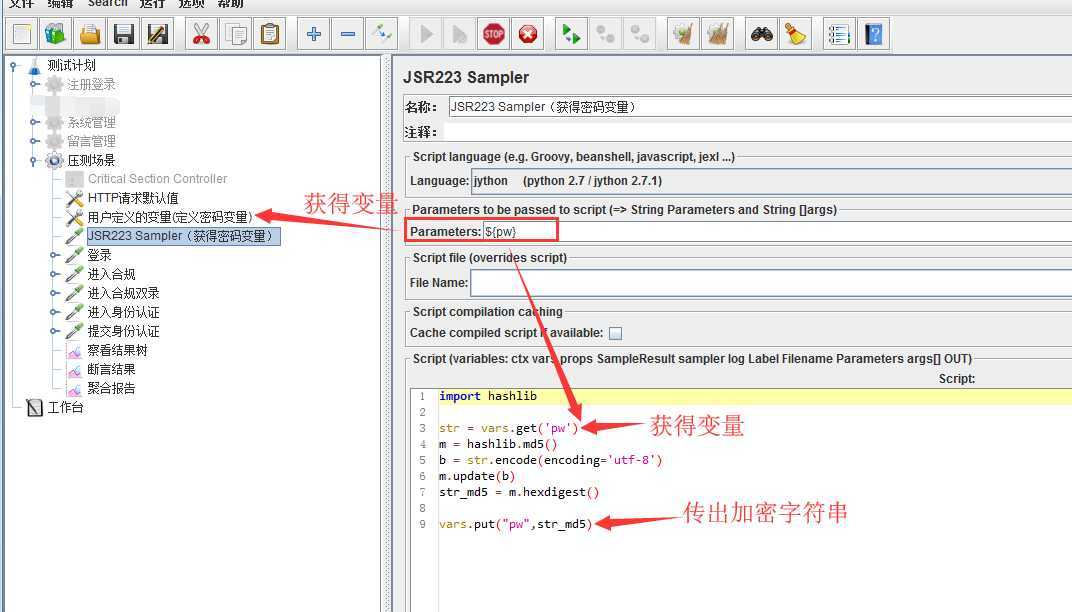Click the Save As pencil-disk icon

[157, 34]
